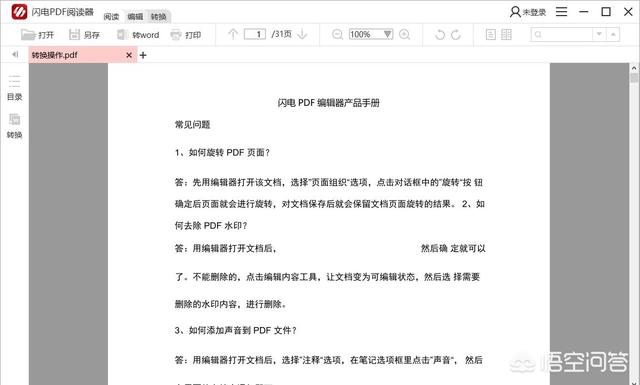
Task: Go to previous page with up arrow
Action: 233,34
